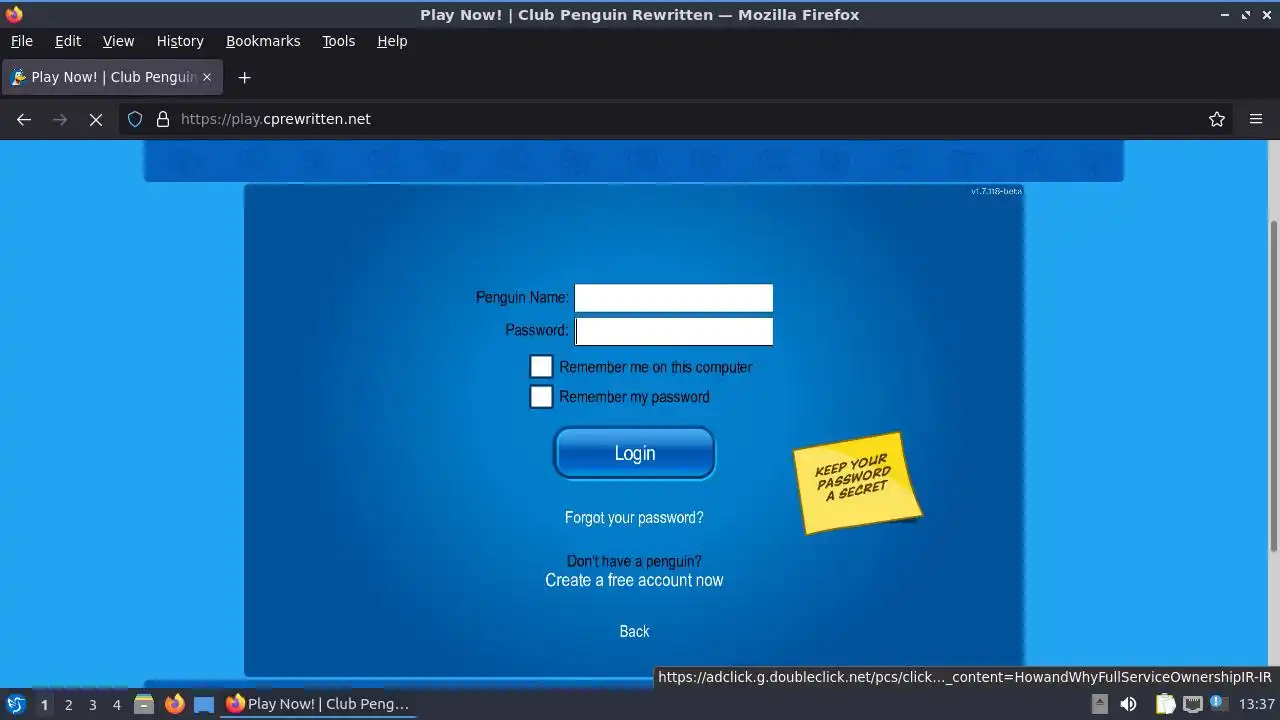This screenshot has height=720, width=1280.
Task: Go back to previous page
Action: (24, 119)
